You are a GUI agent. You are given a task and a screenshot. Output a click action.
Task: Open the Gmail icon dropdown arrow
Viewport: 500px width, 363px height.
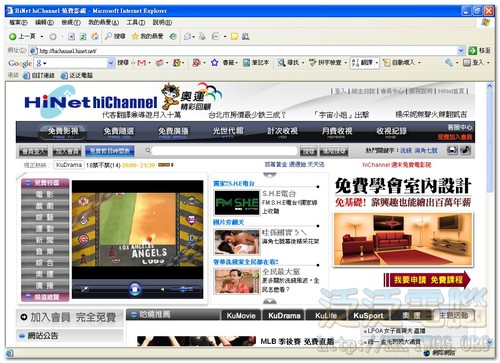[149, 63]
